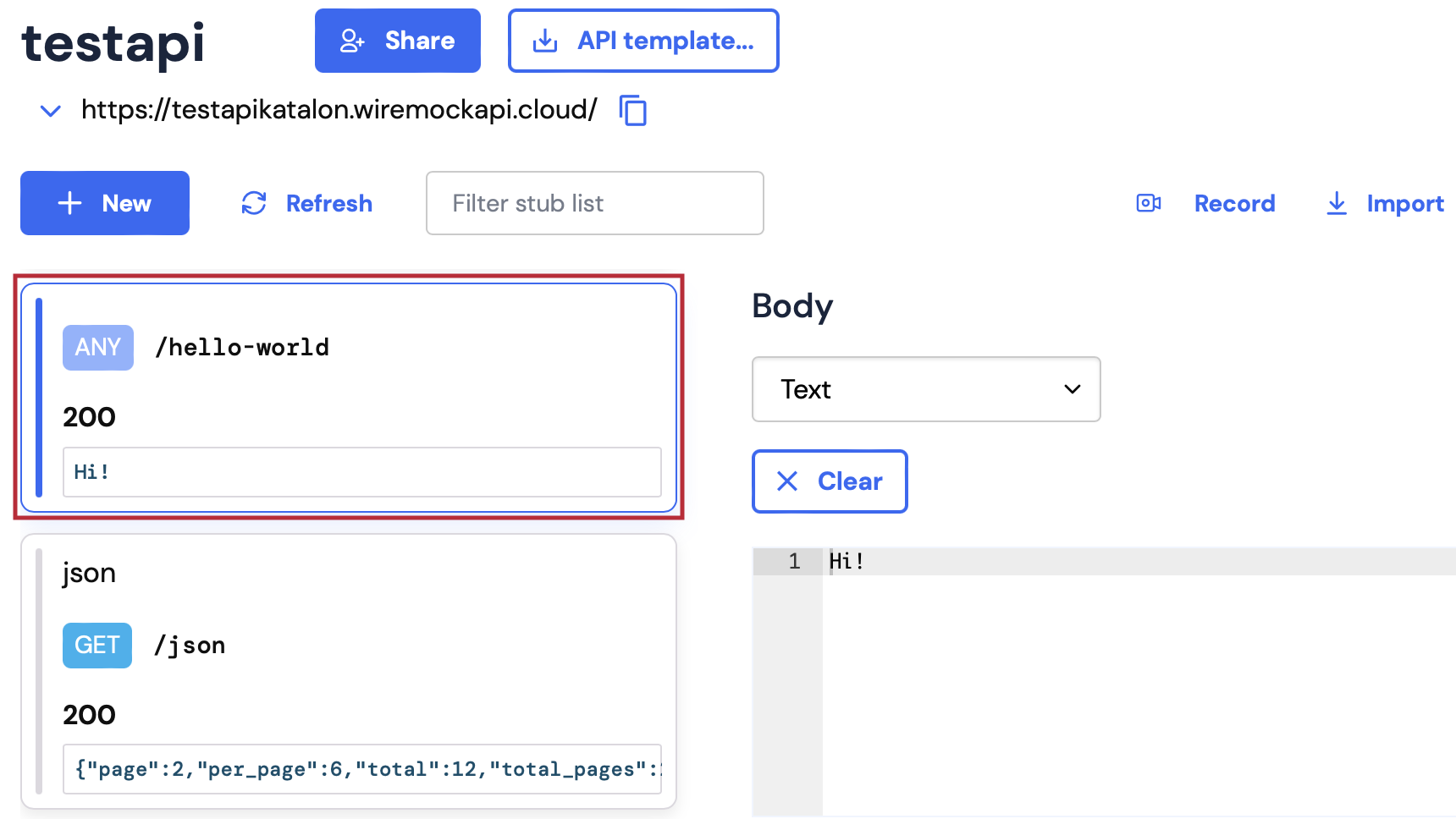1456x819 pixels.
Task: Click the dropdown arrow beside Text
Action: click(x=1073, y=389)
